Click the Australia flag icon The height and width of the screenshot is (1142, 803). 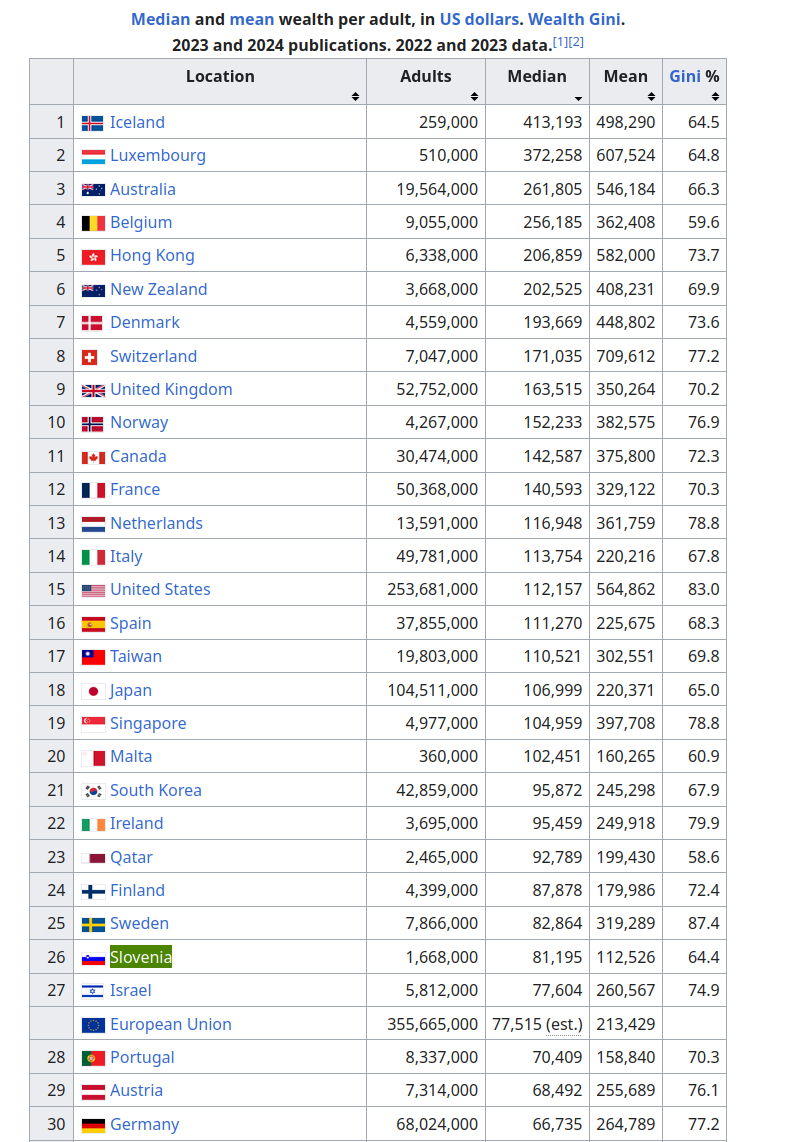92,190
